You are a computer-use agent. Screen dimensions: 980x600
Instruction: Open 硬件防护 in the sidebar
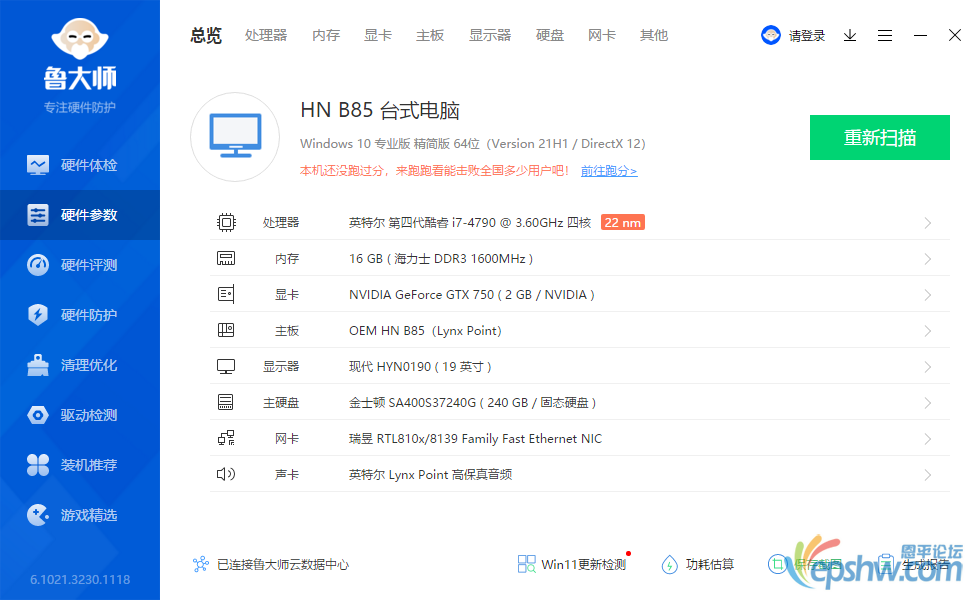(80, 315)
